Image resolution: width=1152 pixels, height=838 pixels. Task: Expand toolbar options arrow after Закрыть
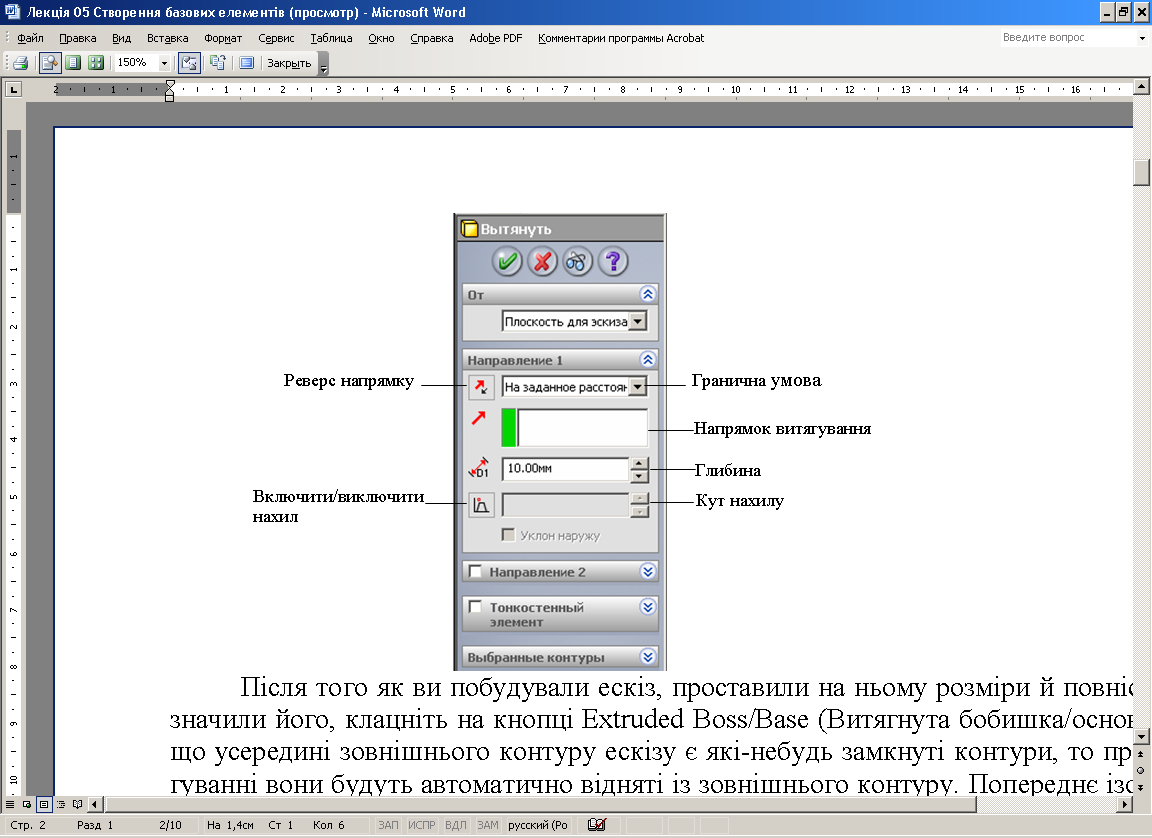pyautogui.click(x=323, y=65)
